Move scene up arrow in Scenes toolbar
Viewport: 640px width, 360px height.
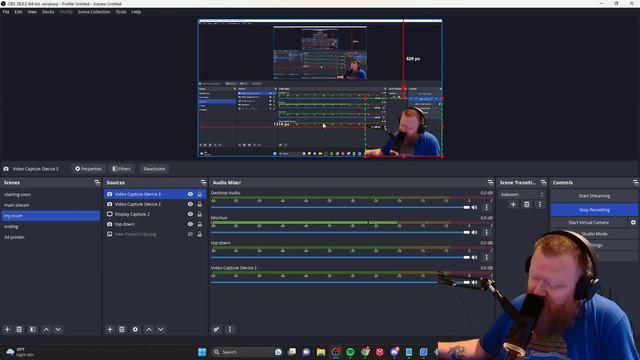pos(46,329)
